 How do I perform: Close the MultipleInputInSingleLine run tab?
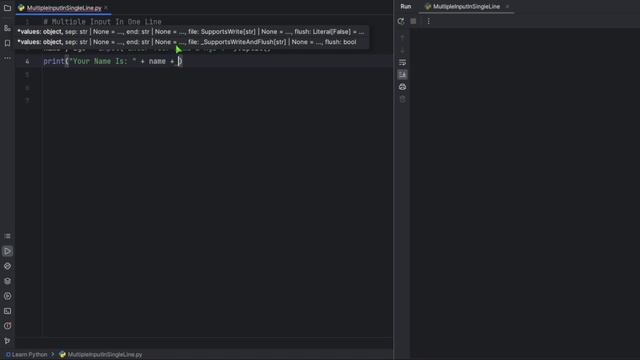507,7
